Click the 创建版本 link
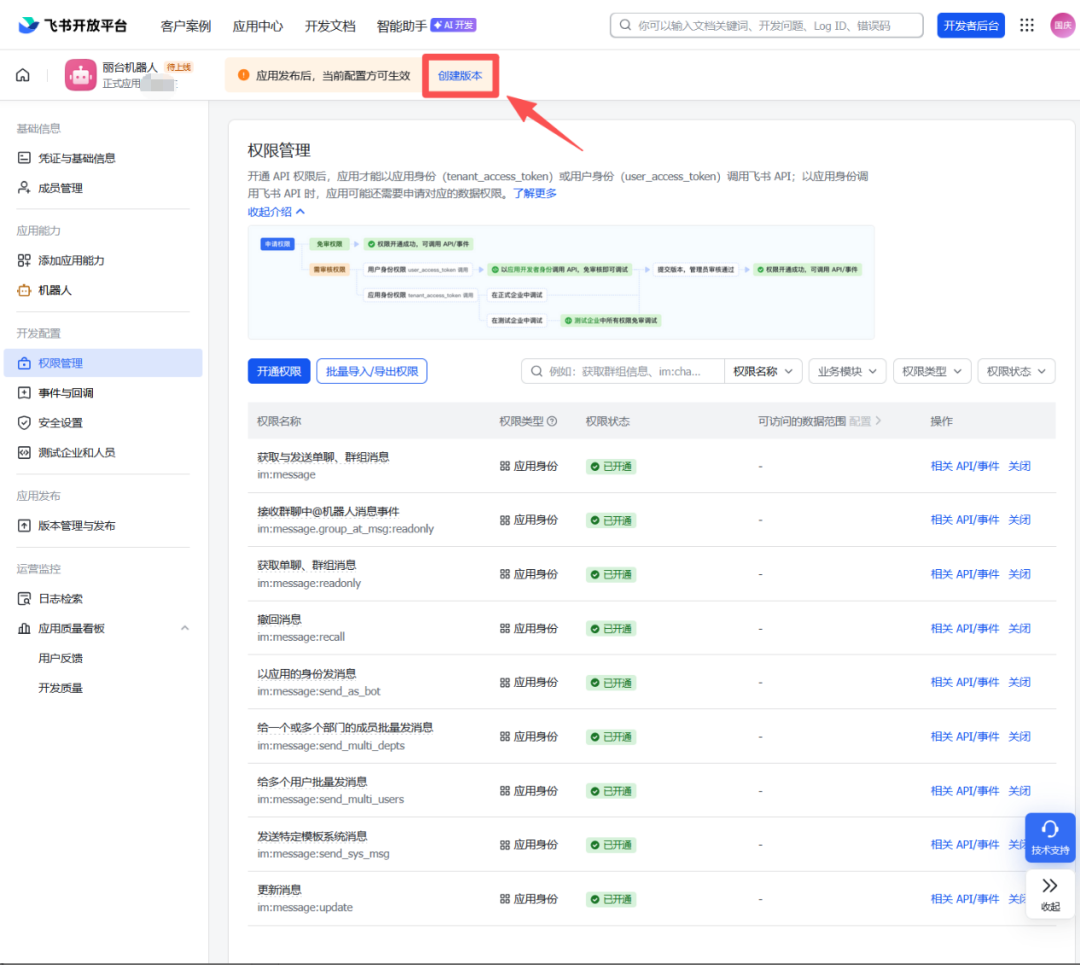The width and height of the screenshot is (1080, 965). (460, 76)
